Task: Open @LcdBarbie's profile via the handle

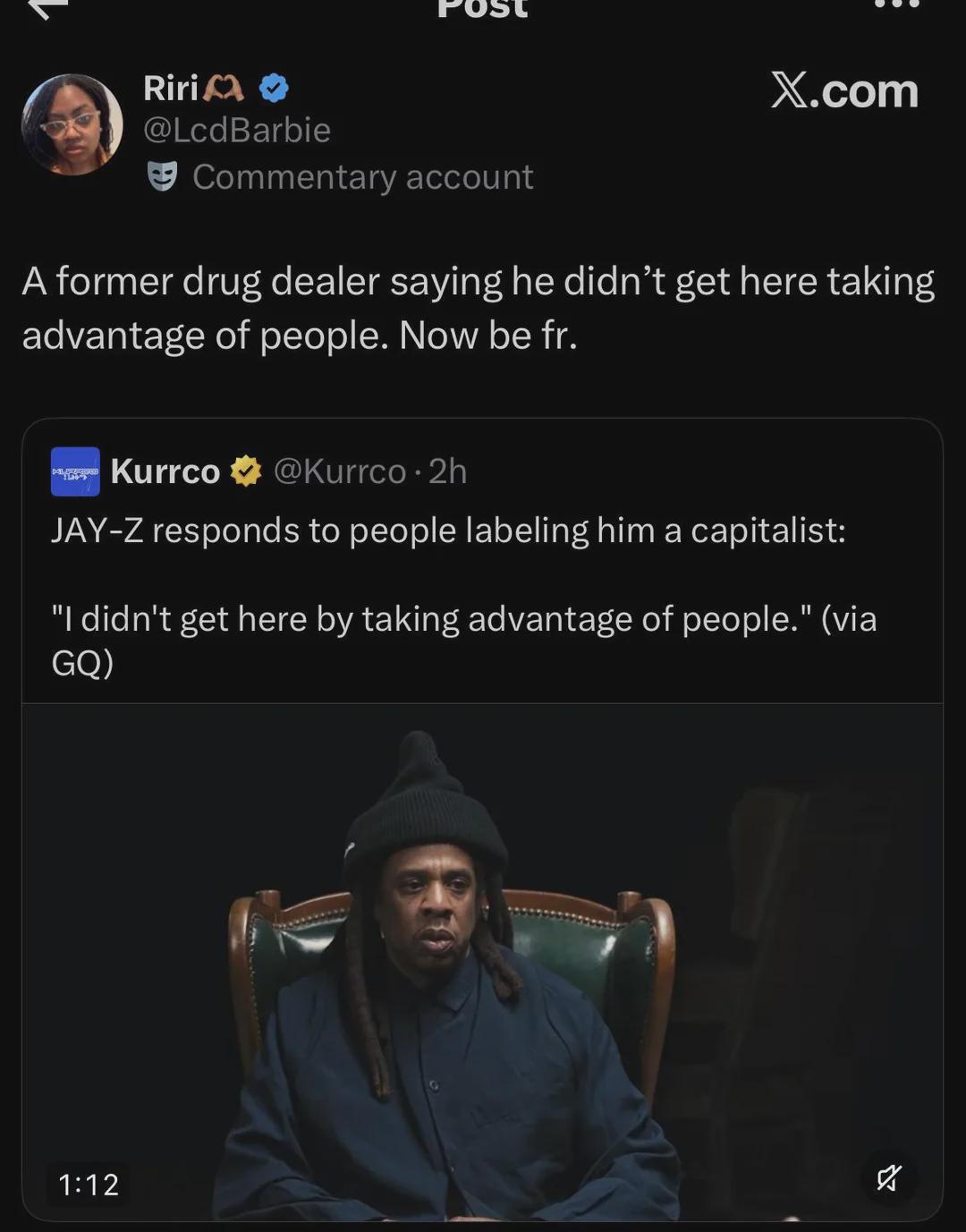Action: pyautogui.click(x=236, y=130)
